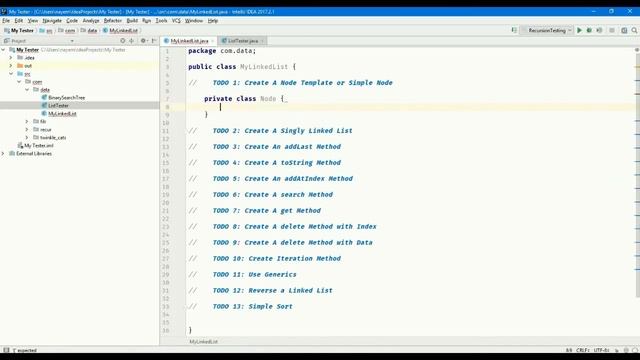This screenshot has width=640, height=360.
Task: Open the Tools menu
Action: coord(161,20)
